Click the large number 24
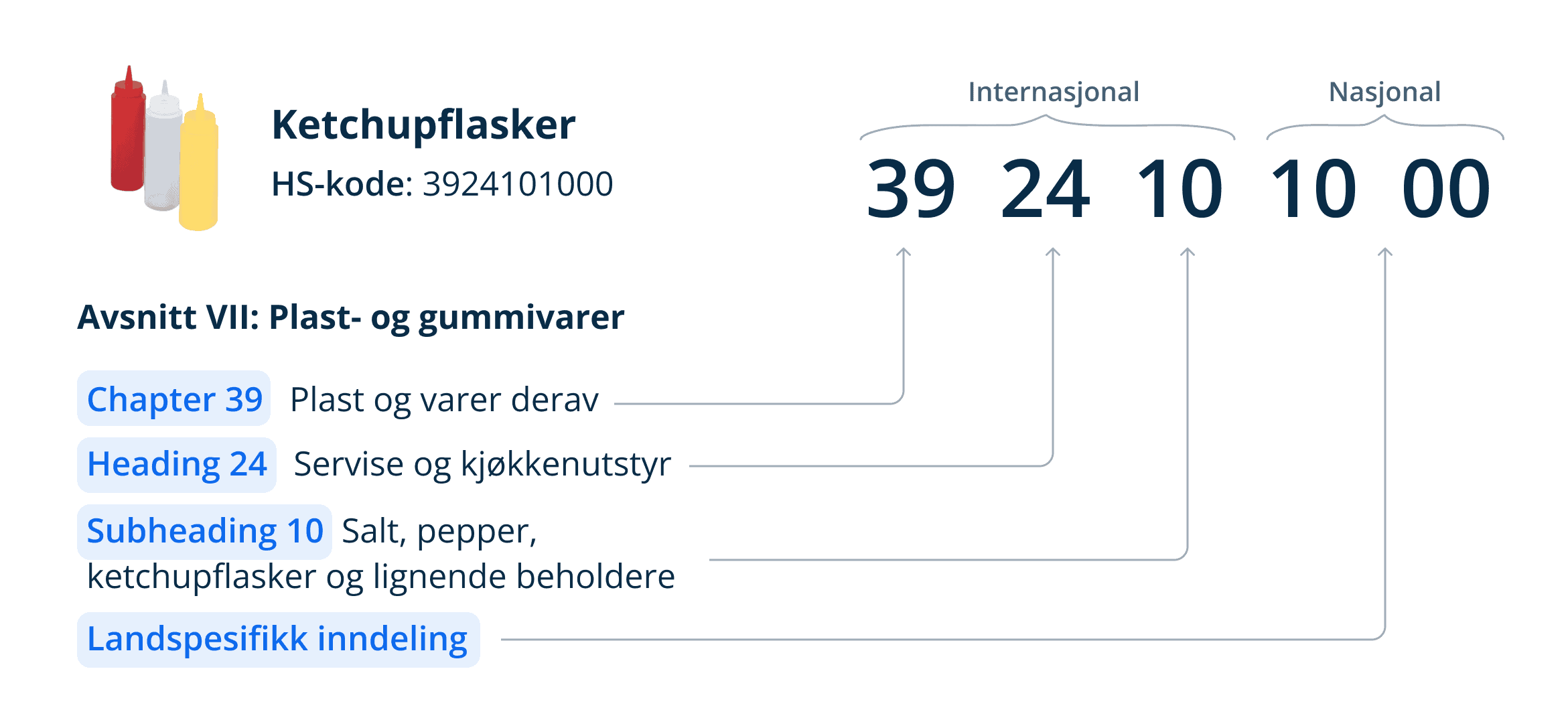1568x728 pixels. (1045, 189)
